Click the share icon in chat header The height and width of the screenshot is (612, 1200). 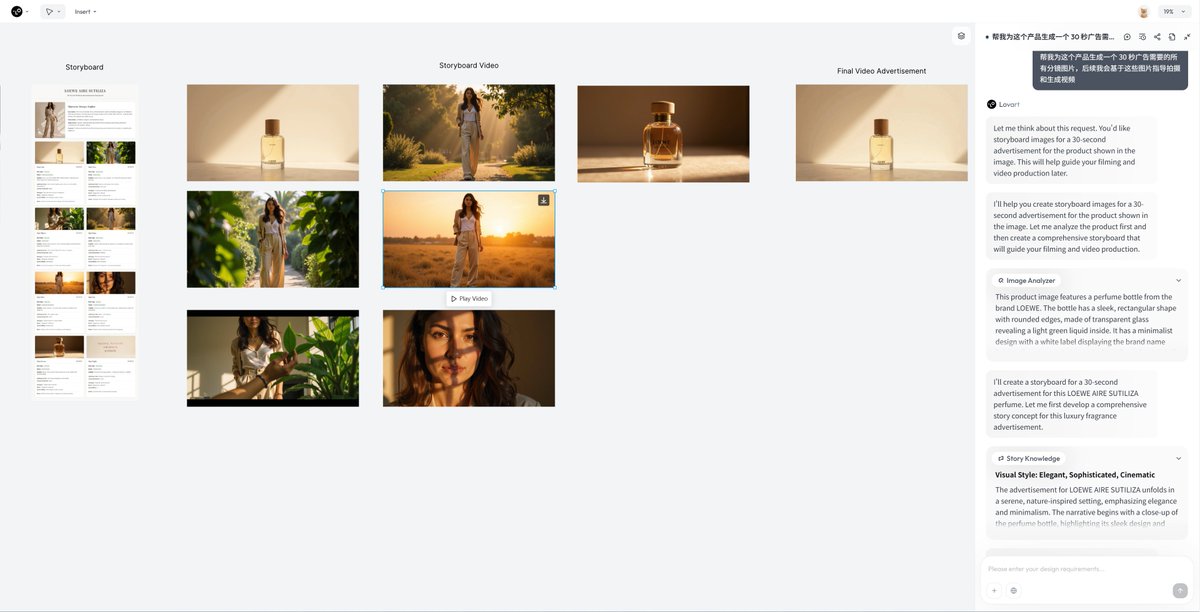click(x=1157, y=37)
